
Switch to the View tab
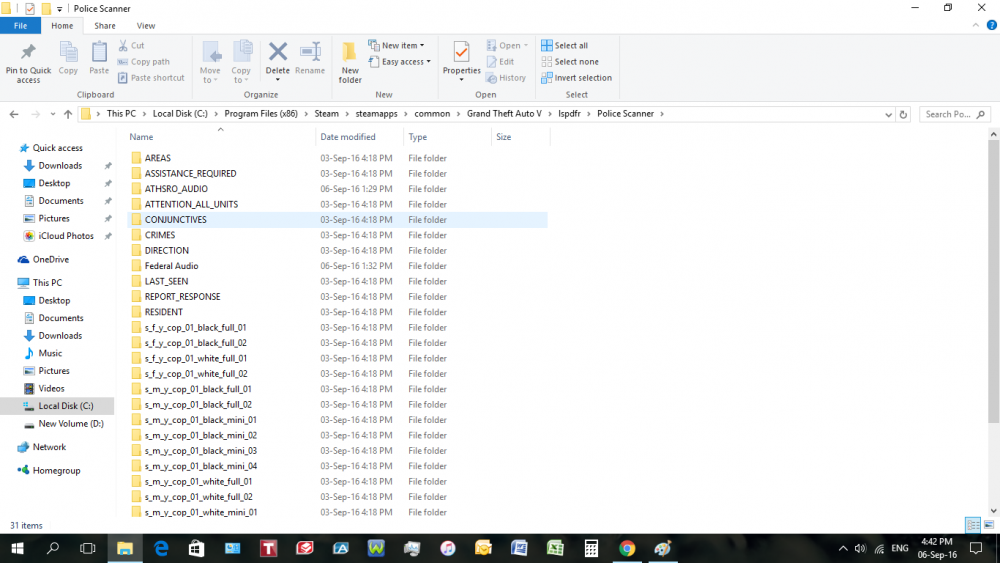(x=145, y=26)
